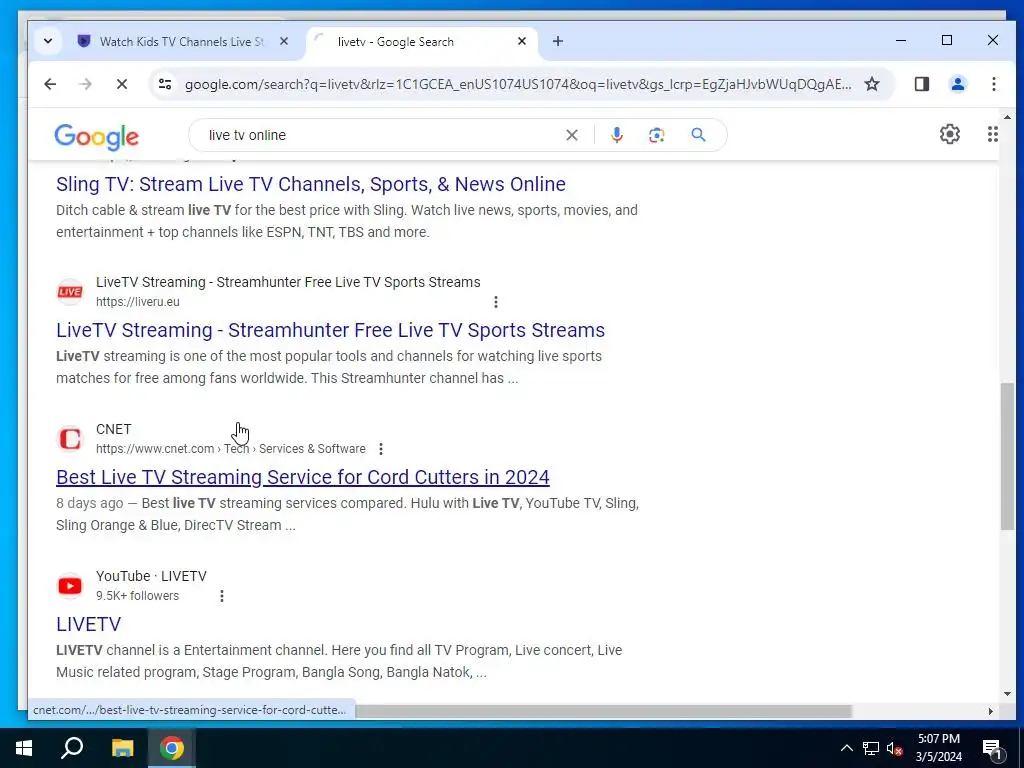Image resolution: width=1024 pixels, height=768 pixels.
Task: Click the vertical scrollbar thumb
Action: coord(1007,457)
